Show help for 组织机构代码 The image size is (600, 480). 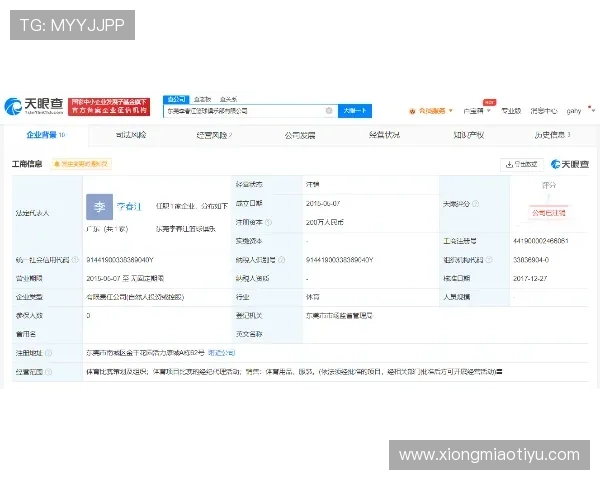[x=489, y=260]
